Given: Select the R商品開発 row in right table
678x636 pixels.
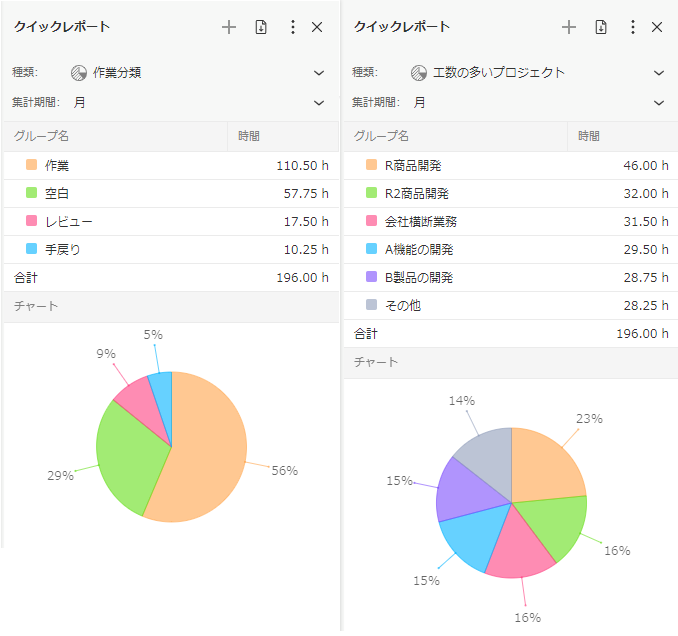Looking at the screenshot, I should click(x=510, y=165).
